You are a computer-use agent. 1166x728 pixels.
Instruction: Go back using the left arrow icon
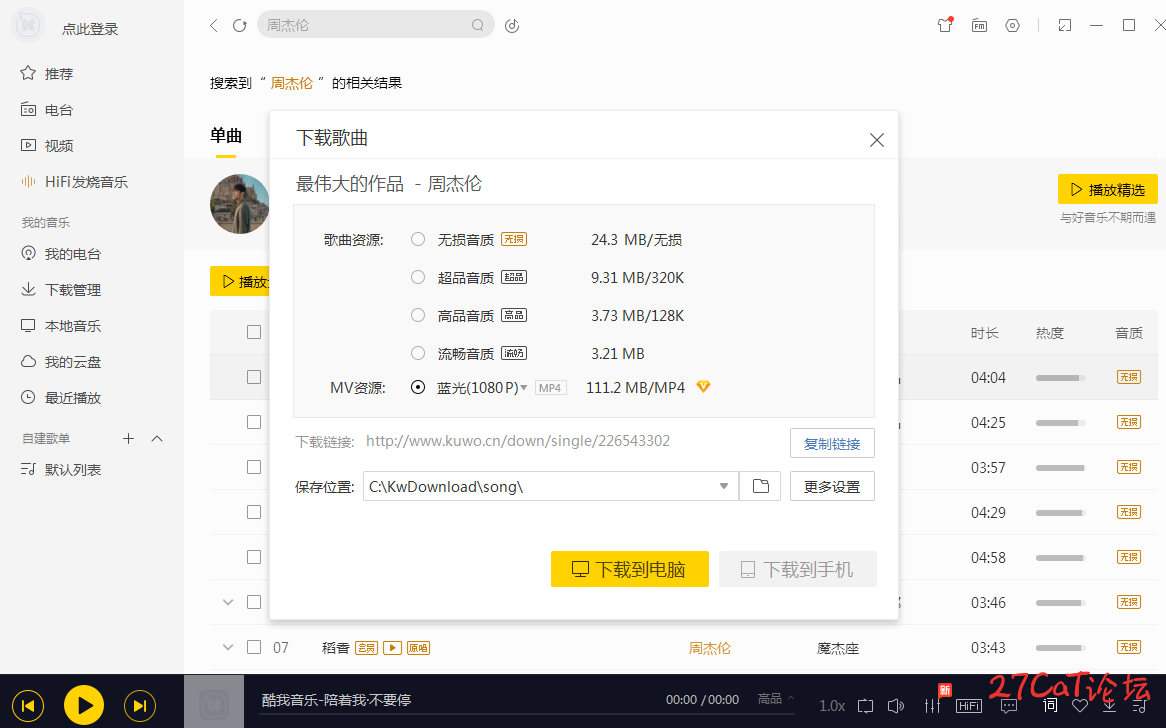[x=214, y=25]
